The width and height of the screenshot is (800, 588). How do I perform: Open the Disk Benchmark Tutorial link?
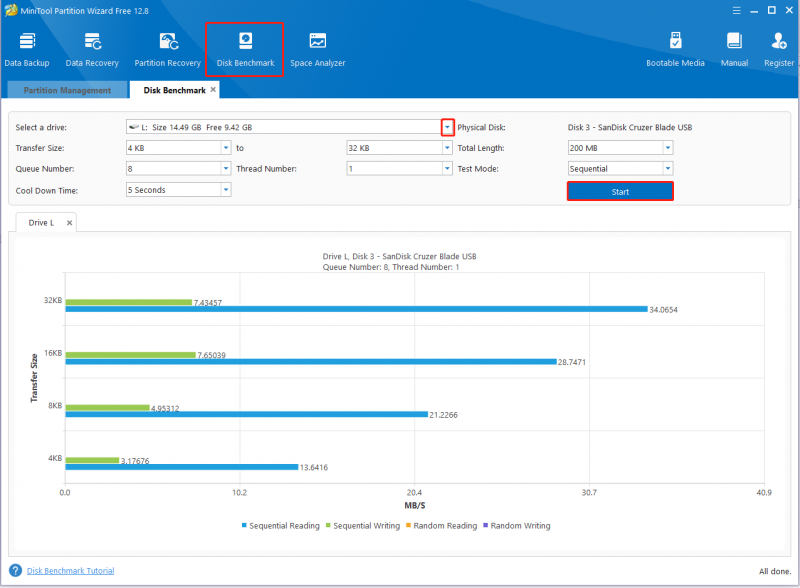(x=70, y=571)
